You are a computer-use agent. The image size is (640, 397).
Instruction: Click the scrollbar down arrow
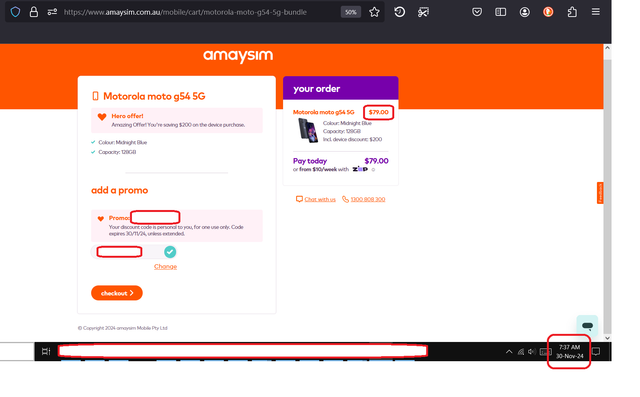(x=607, y=338)
